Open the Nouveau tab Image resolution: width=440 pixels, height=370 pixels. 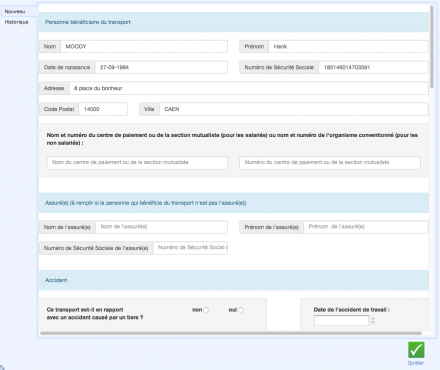pos(15,11)
